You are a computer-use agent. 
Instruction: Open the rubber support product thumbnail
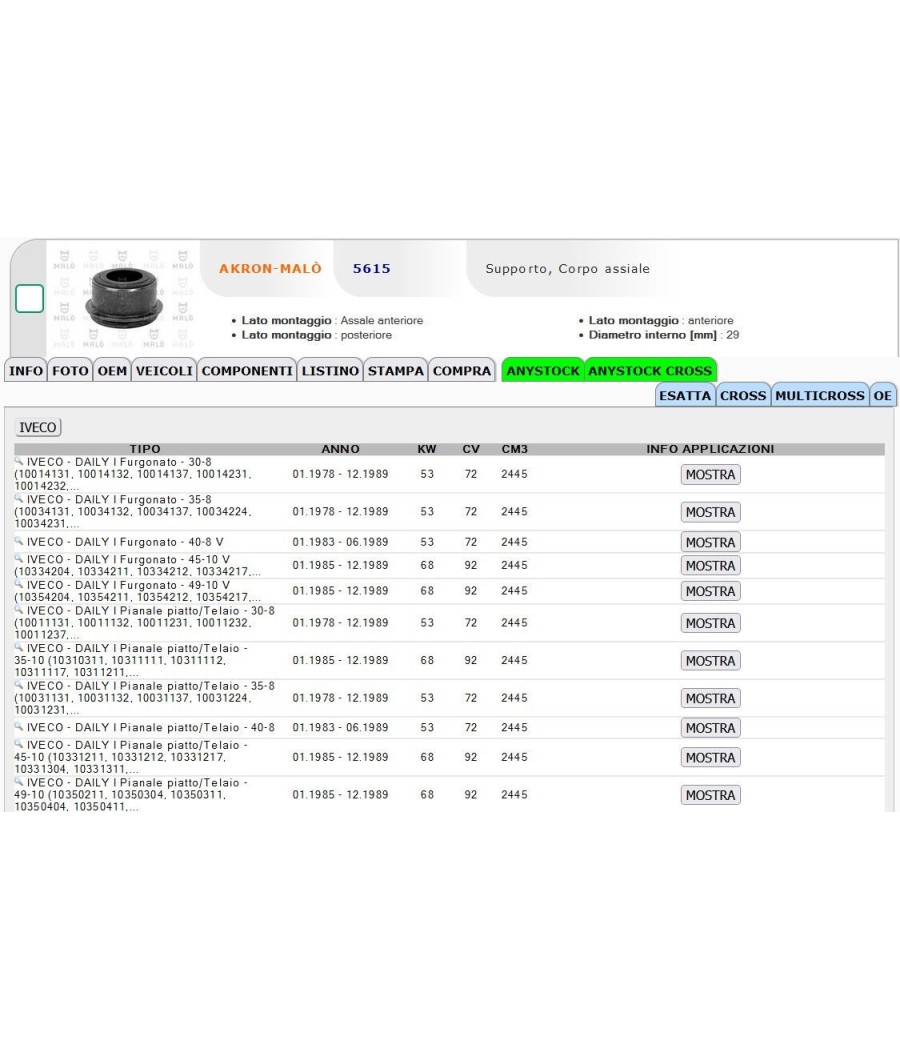(x=124, y=298)
